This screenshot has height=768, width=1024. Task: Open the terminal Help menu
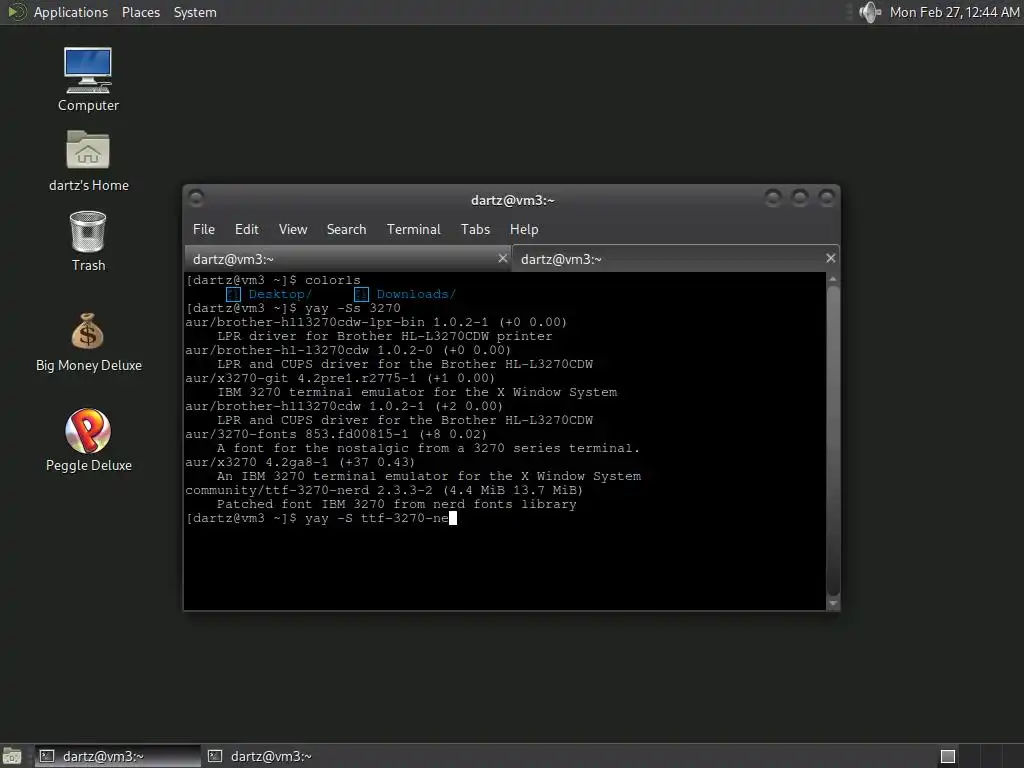coord(524,229)
